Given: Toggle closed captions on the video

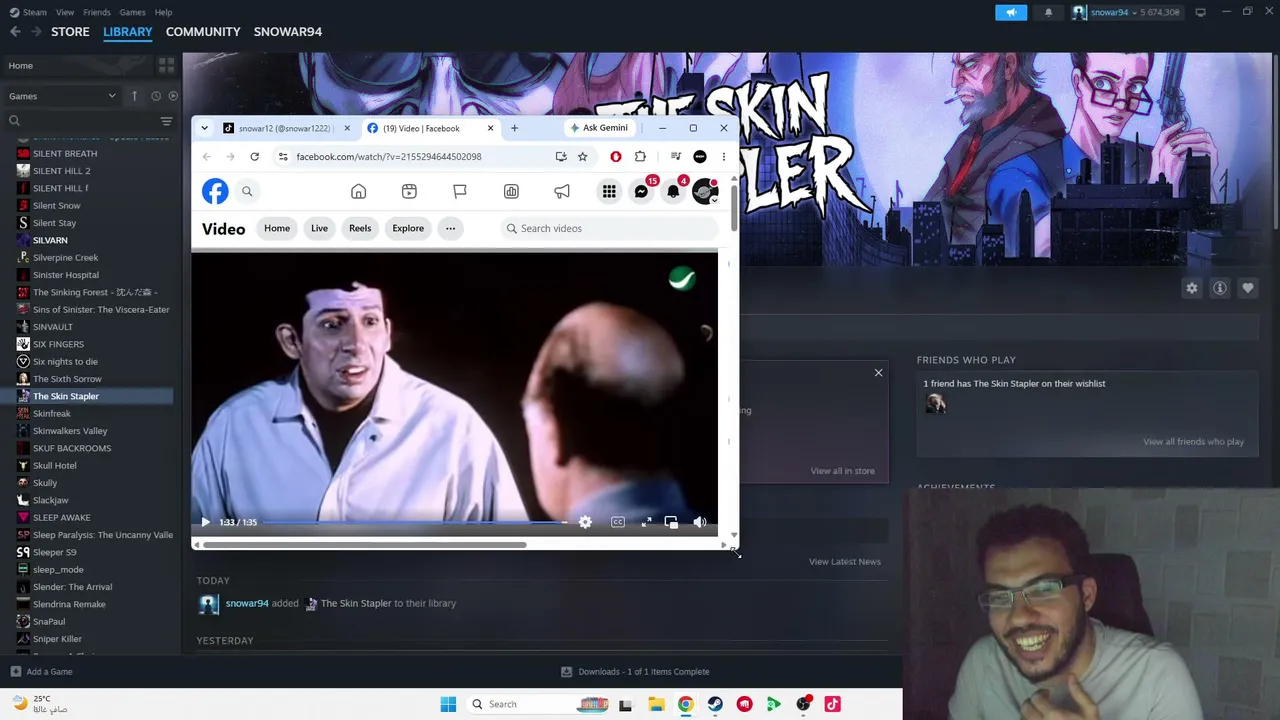Looking at the screenshot, I should pyautogui.click(x=618, y=522).
